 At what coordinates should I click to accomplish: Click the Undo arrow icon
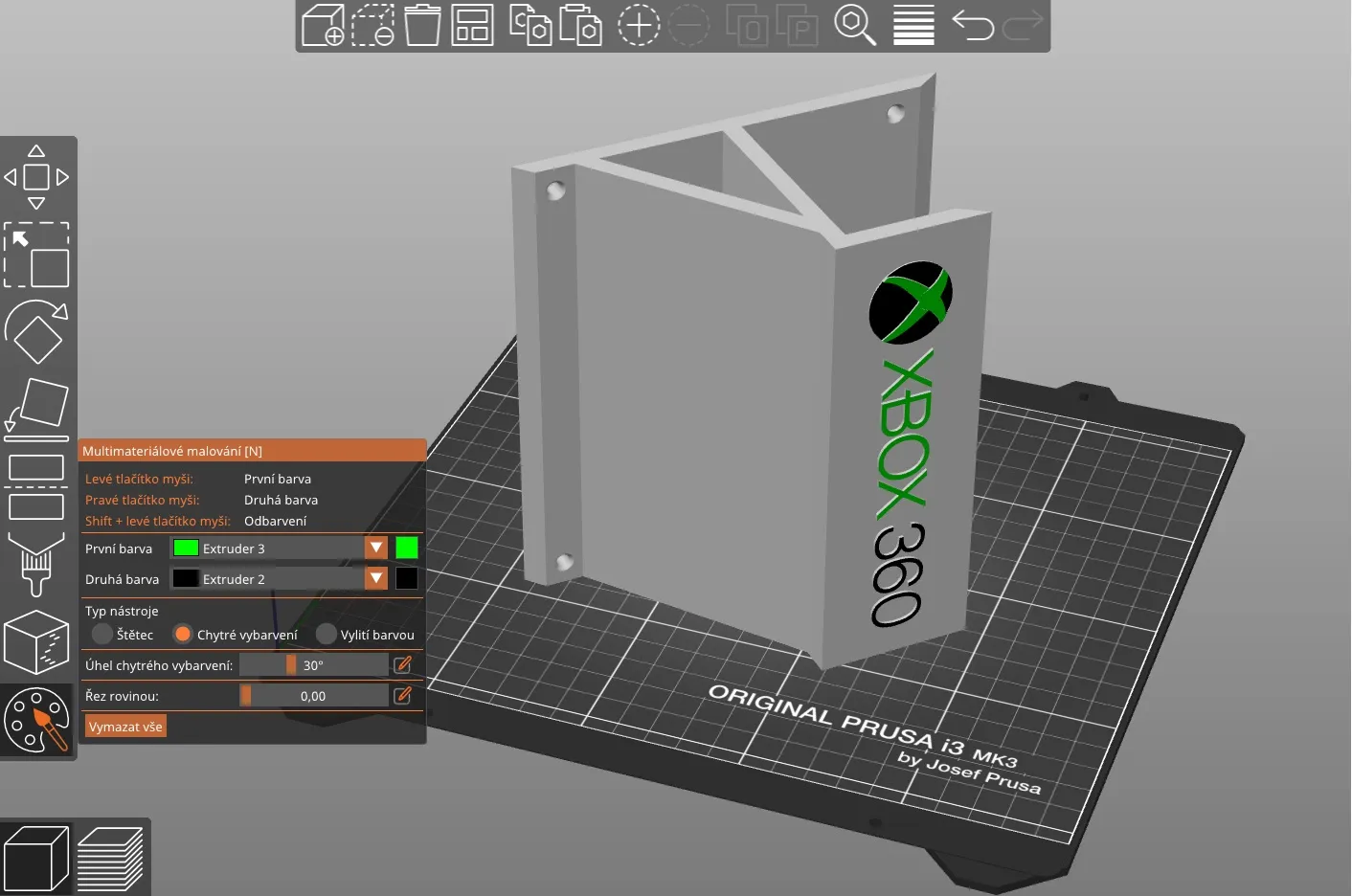tap(972, 25)
